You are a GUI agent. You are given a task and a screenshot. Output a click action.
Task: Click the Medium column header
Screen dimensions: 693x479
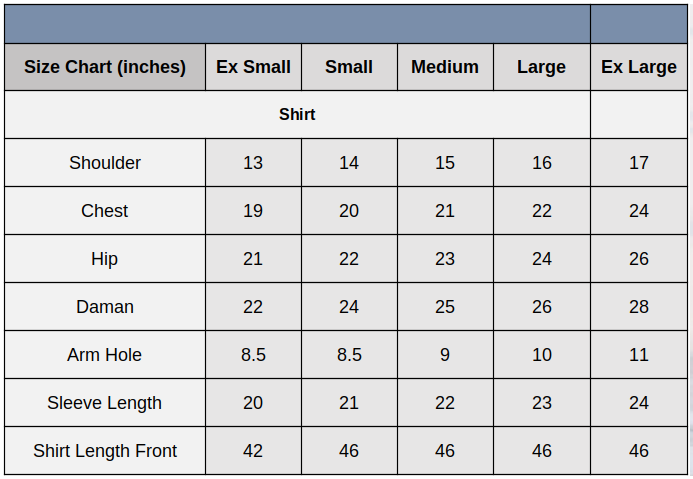pos(445,67)
